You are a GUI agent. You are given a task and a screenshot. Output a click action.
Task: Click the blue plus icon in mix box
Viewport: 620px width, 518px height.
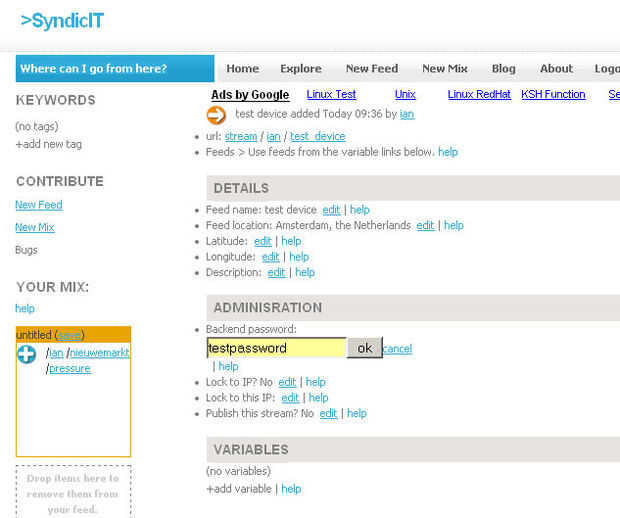click(x=27, y=353)
